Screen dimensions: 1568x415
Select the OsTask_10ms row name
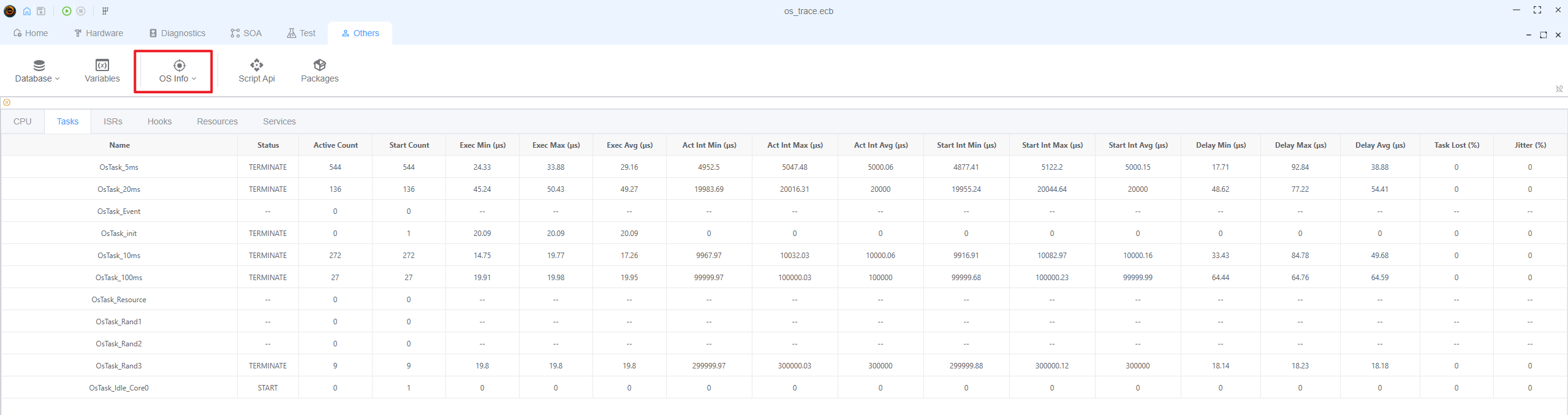click(x=119, y=256)
